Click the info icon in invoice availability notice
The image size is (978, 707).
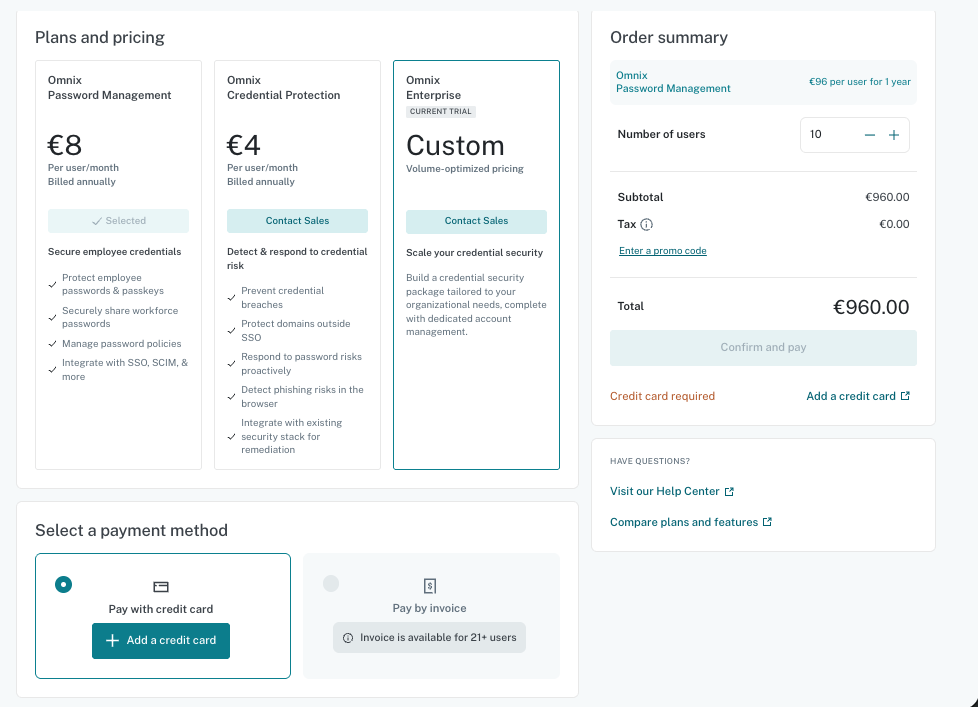[348, 638]
